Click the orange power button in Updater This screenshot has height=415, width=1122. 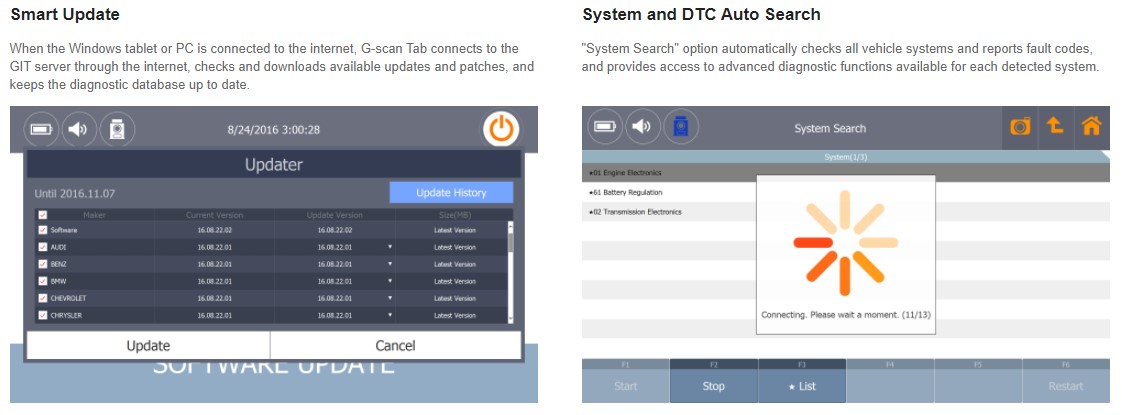click(501, 129)
